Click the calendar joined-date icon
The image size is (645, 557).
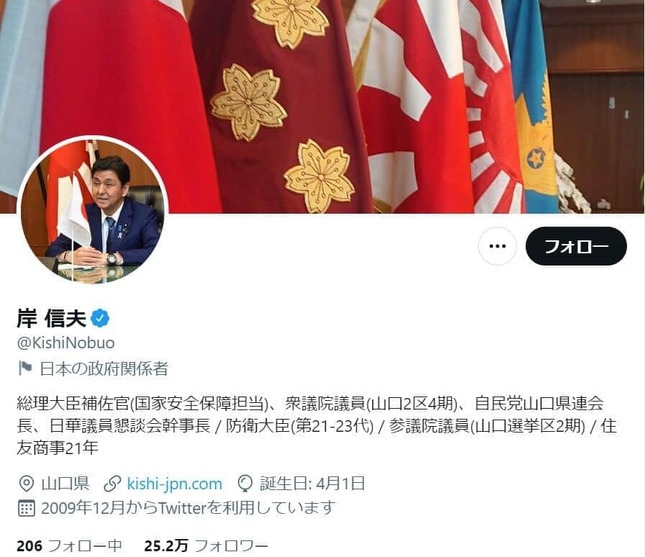pyautogui.click(x=26, y=508)
